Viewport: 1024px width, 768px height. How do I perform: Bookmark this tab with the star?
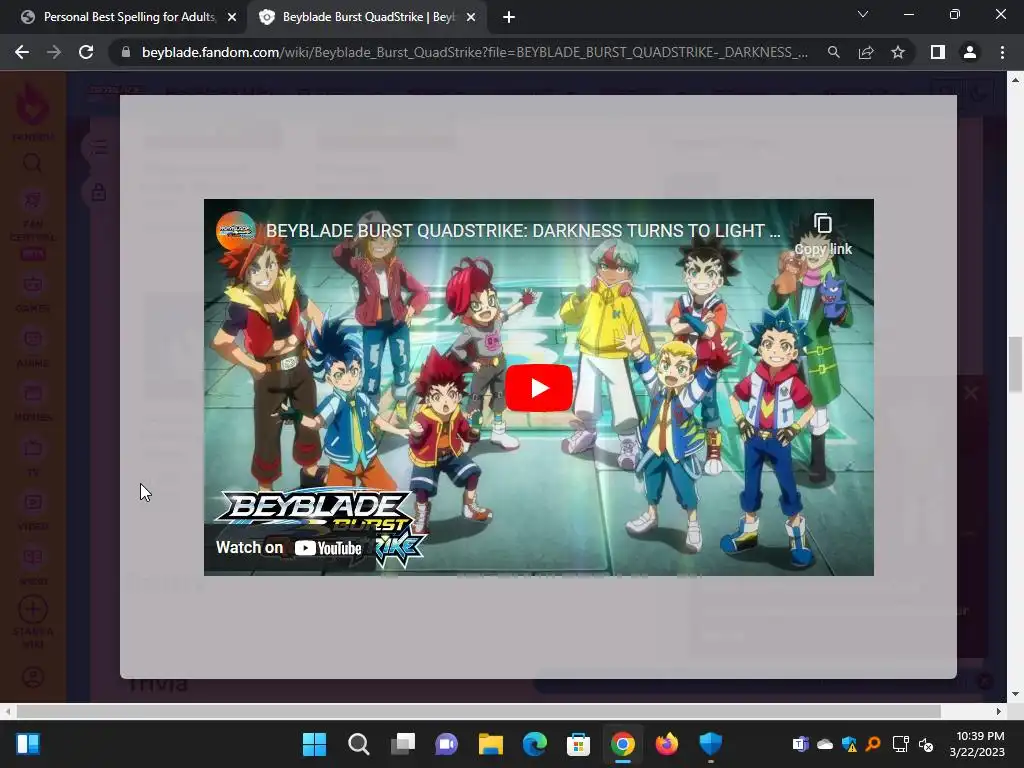898,52
